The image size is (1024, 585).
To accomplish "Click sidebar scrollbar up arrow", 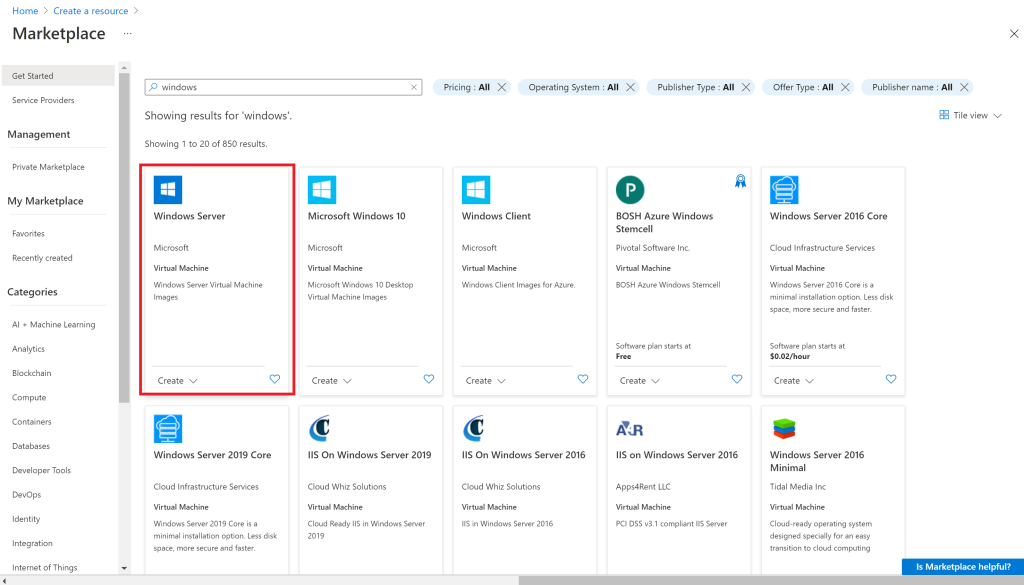I will [x=124, y=67].
